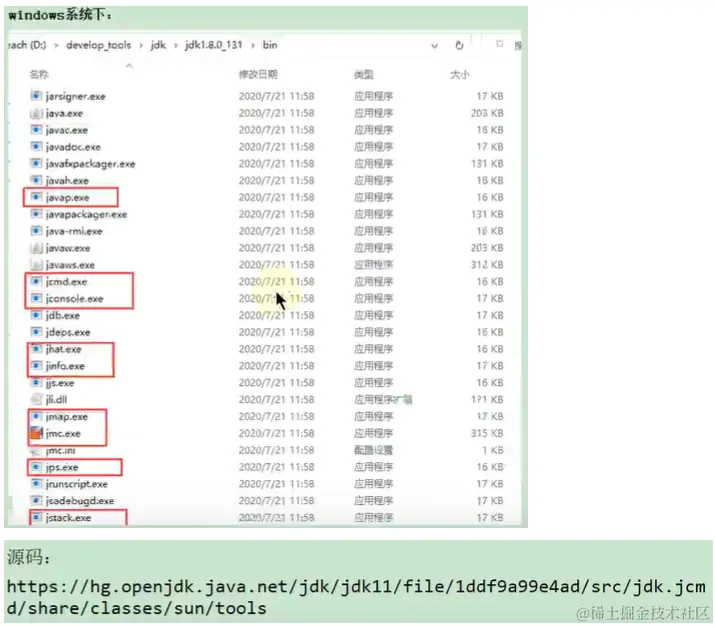Click the javapackager.exe file icon
715x627 pixels.
pyautogui.click(x=36, y=214)
